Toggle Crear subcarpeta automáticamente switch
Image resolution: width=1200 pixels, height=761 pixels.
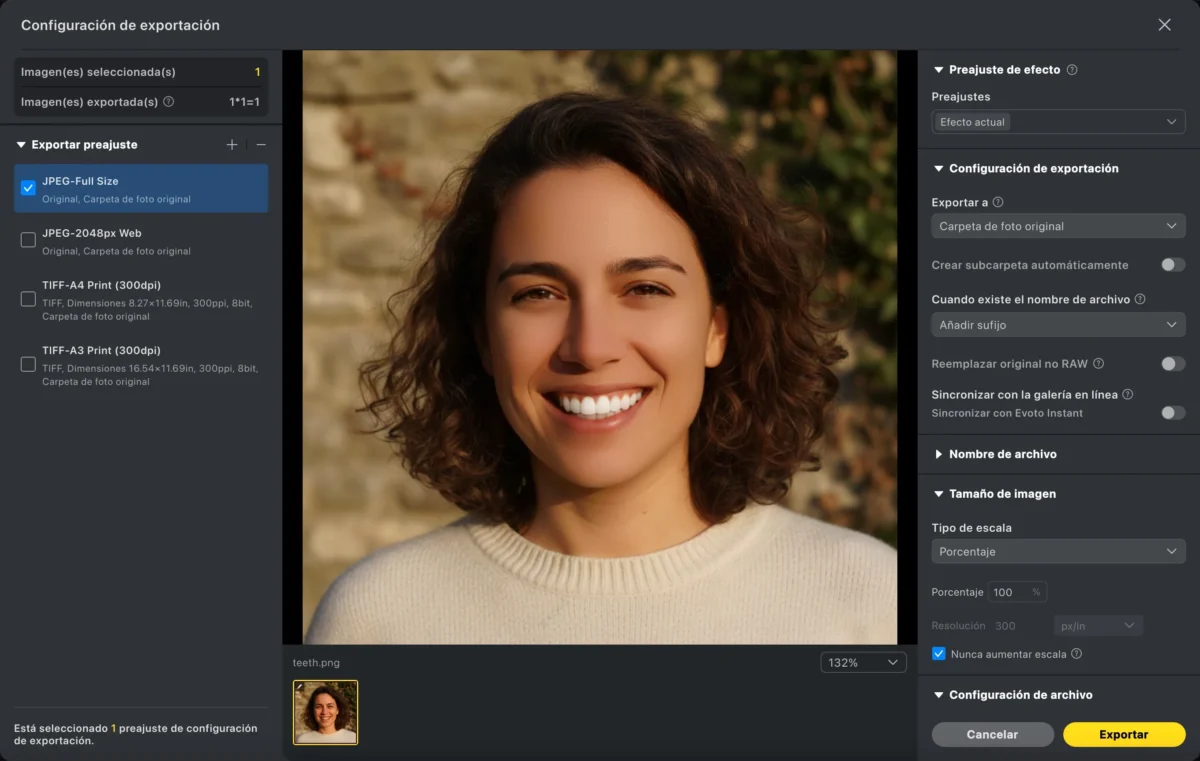pyautogui.click(x=1172, y=265)
